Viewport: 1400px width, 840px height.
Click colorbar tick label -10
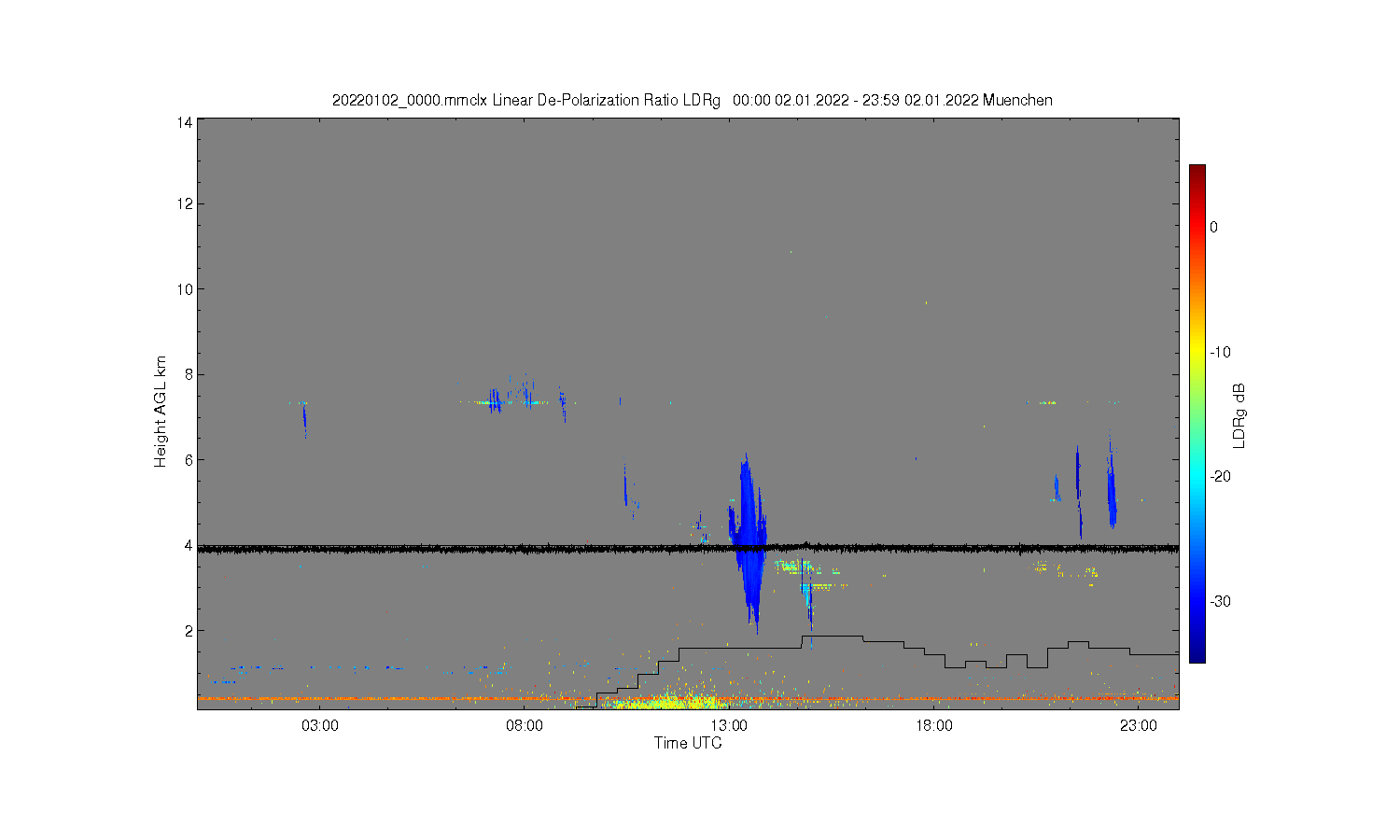[1220, 352]
